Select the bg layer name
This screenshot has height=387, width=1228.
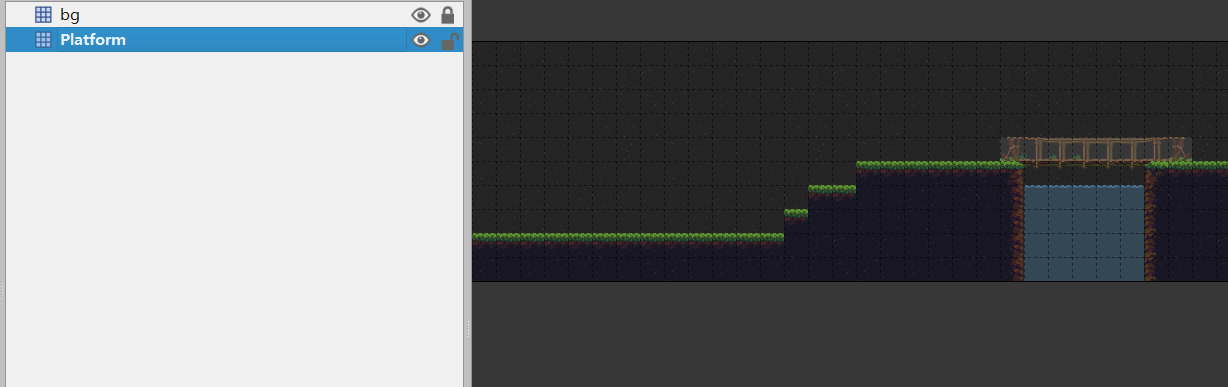pyautogui.click(x=70, y=15)
